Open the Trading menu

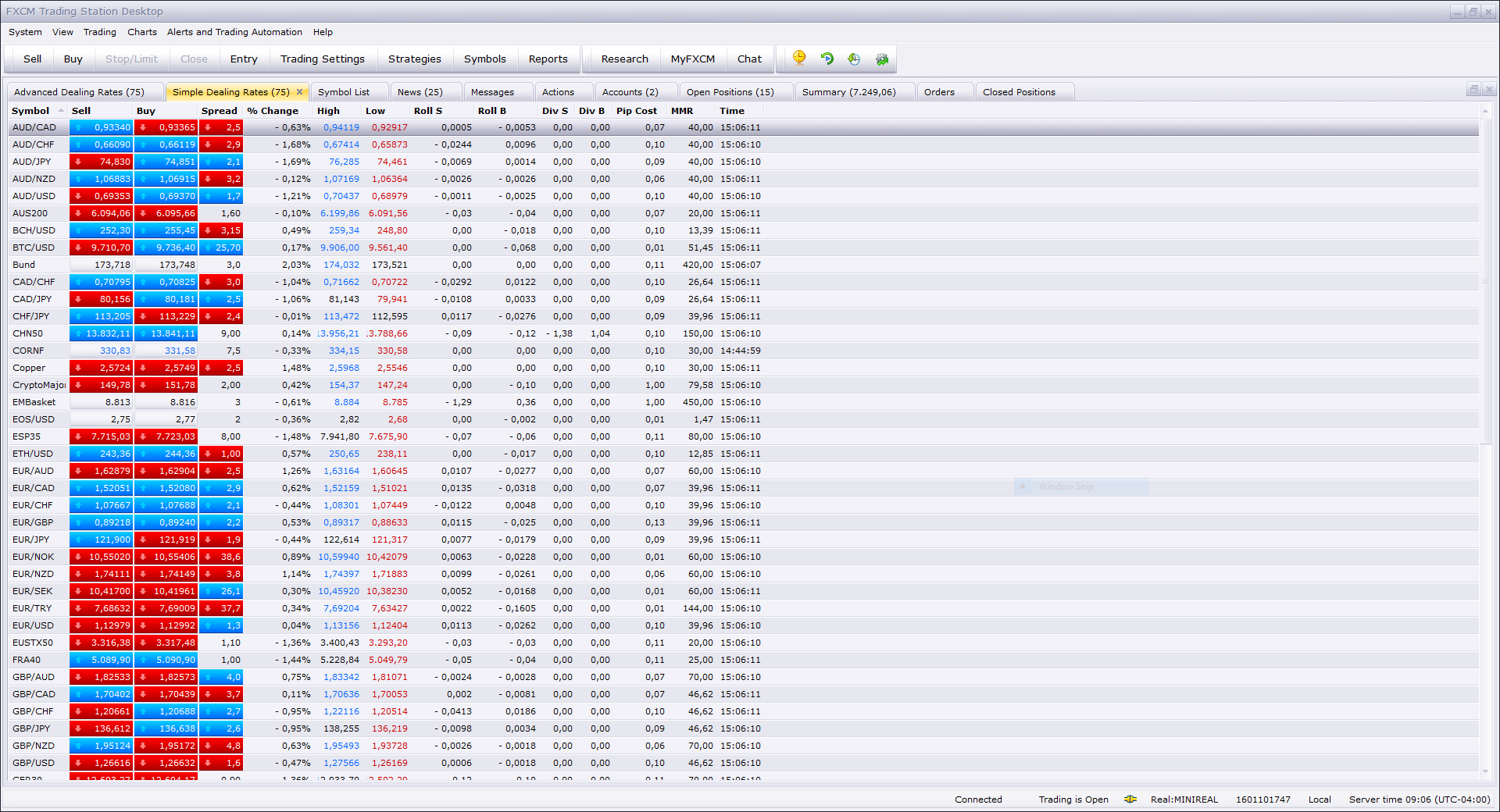tap(100, 32)
